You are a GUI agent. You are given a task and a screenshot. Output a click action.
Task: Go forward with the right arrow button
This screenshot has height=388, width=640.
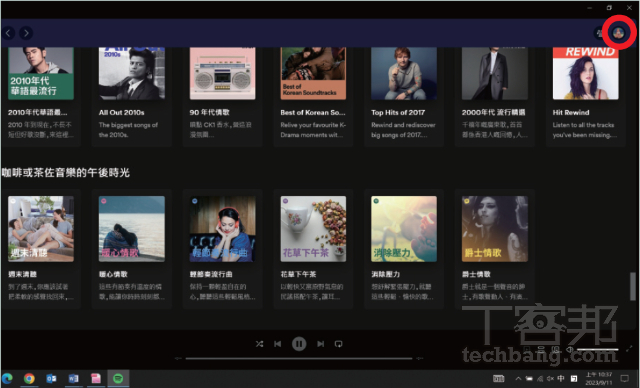tap(26, 33)
